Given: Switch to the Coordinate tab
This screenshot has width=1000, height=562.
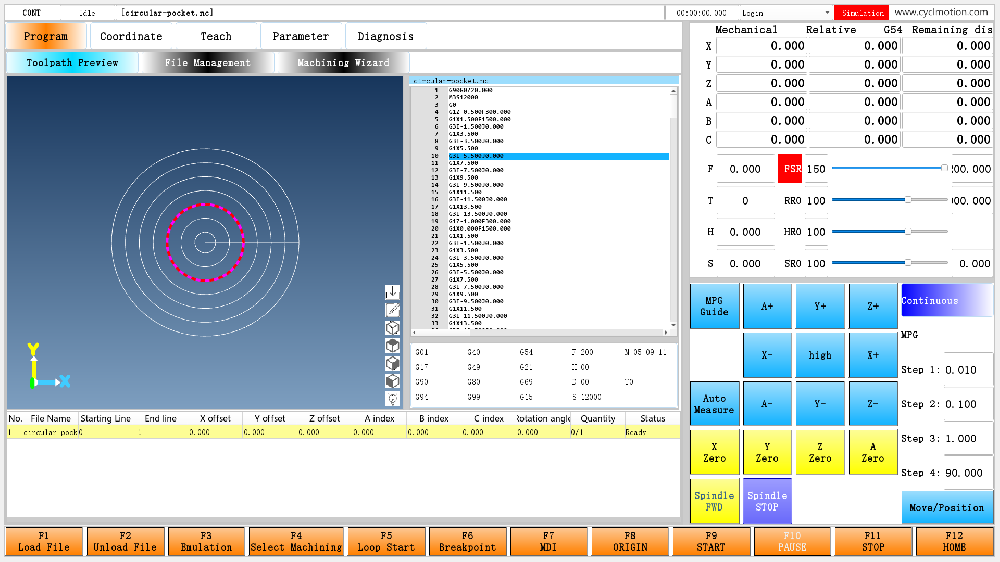Looking at the screenshot, I should click(131, 36).
